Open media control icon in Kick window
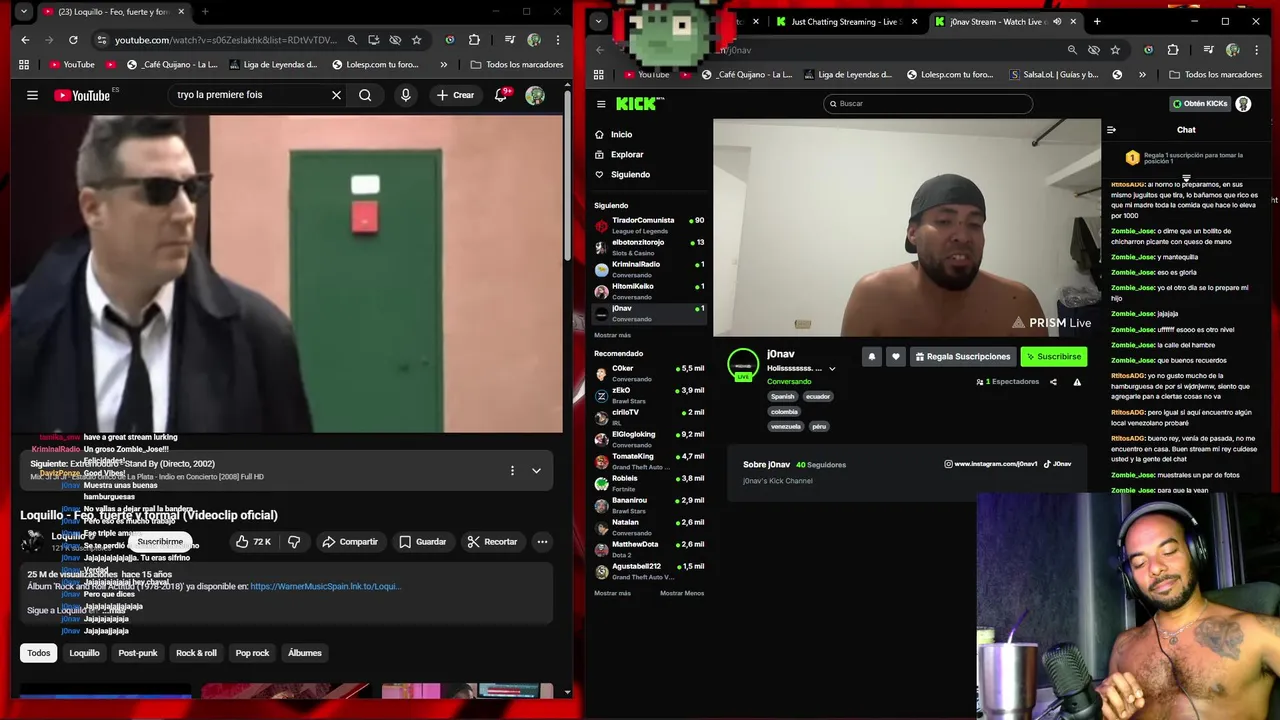 1209,50
